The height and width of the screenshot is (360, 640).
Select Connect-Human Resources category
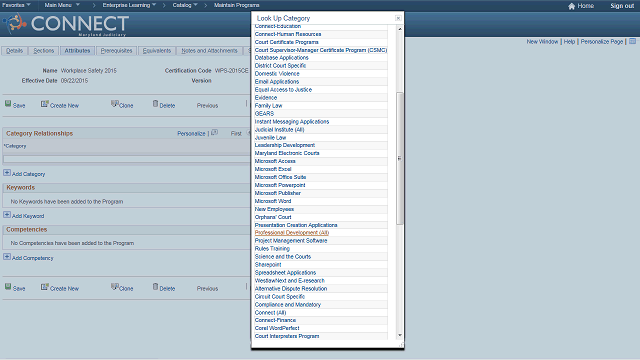pos(288,34)
